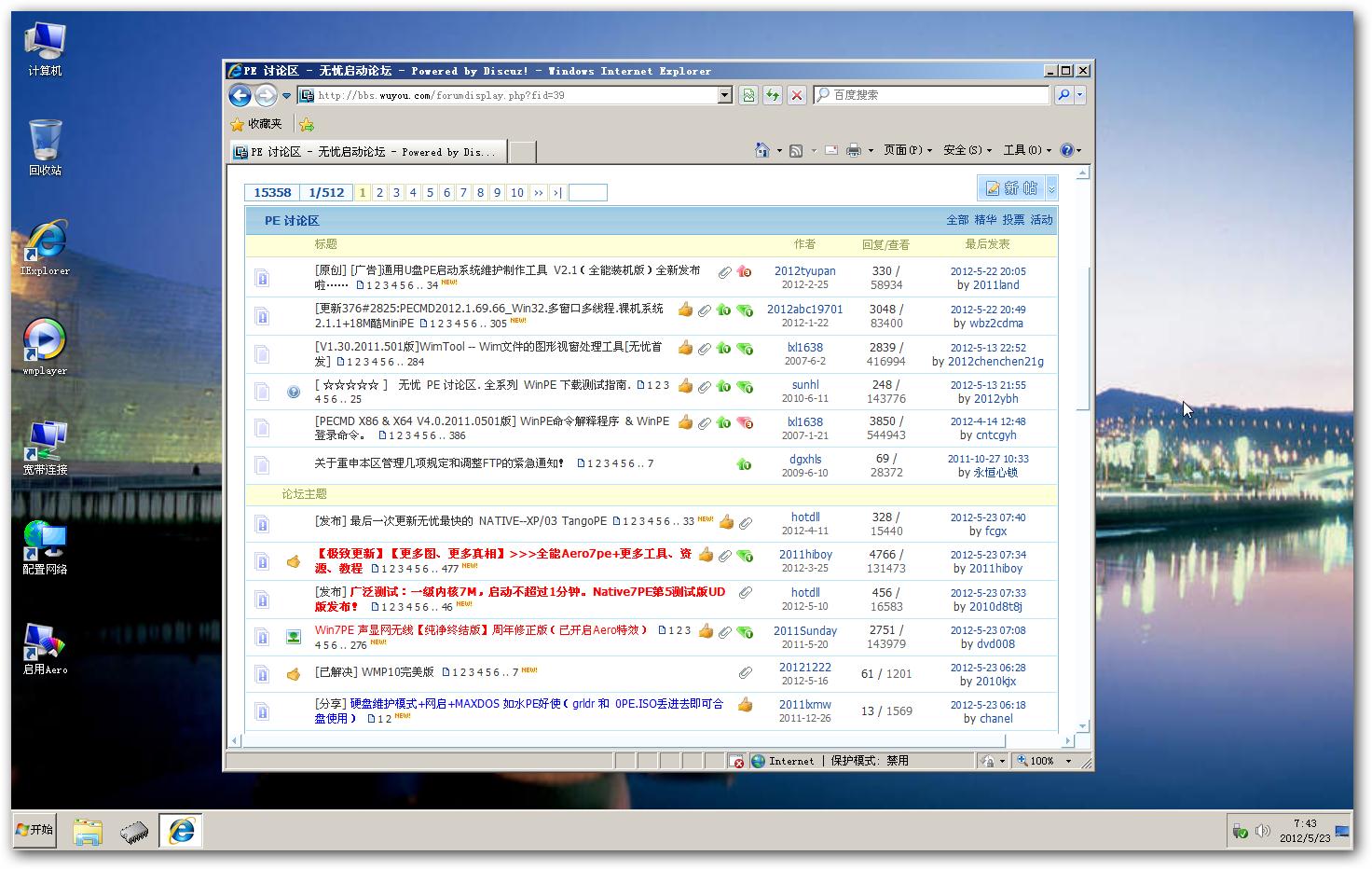Open the address bar URL dropdown

click(x=725, y=95)
